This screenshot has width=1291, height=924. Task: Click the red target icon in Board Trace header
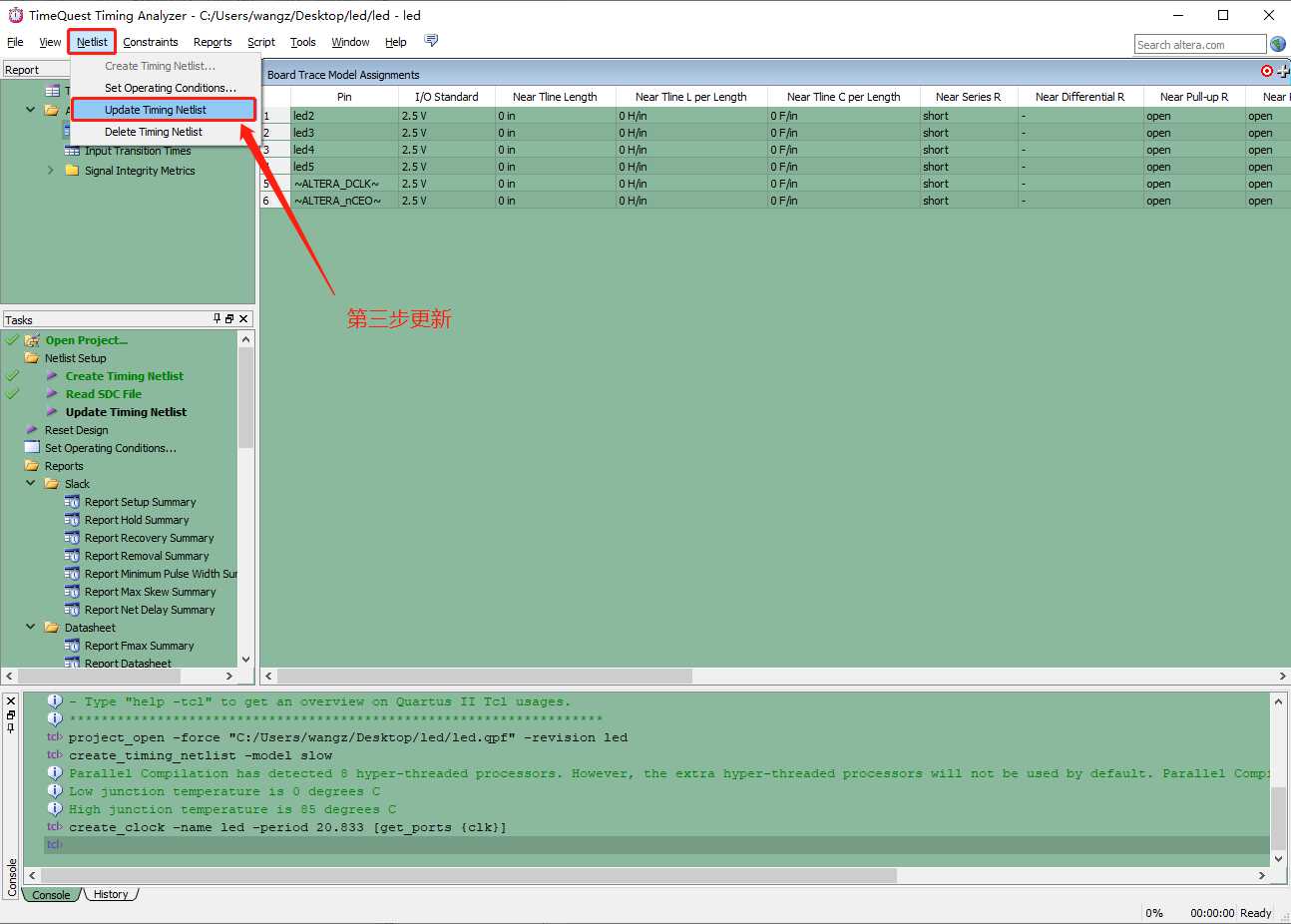[1267, 71]
